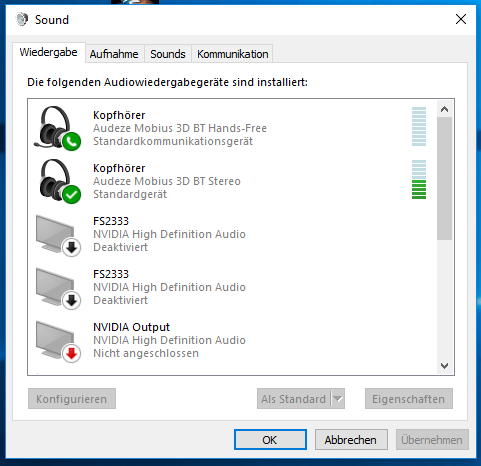Click the volume level meter of Hands-Free
This screenshot has height=466, width=481.
click(x=419, y=127)
